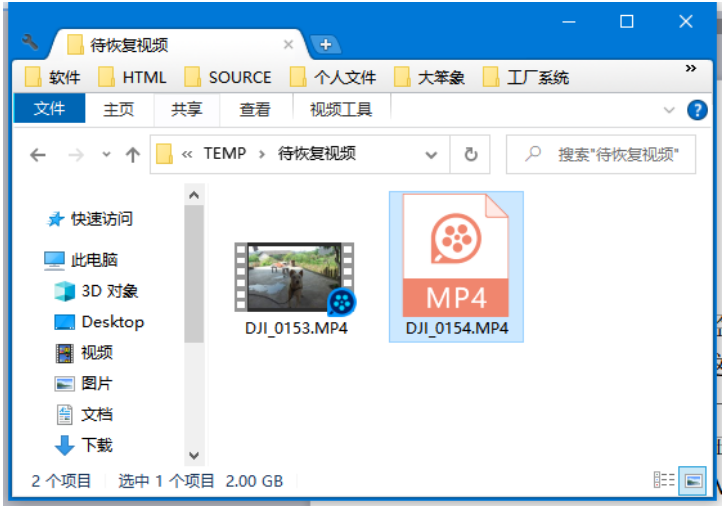Switch to large icons view
Screen dimensions: 723x511
(x=693, y=481)
